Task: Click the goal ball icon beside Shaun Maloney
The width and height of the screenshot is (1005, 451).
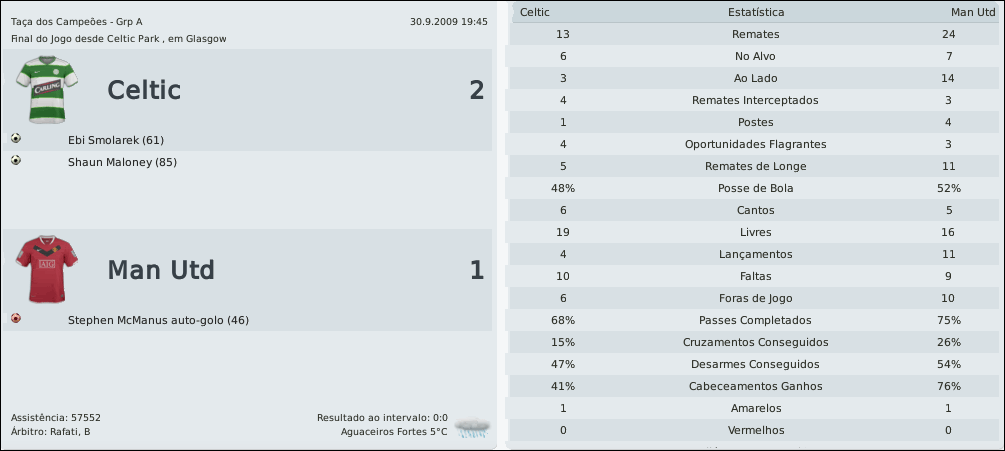Action: 16,161
